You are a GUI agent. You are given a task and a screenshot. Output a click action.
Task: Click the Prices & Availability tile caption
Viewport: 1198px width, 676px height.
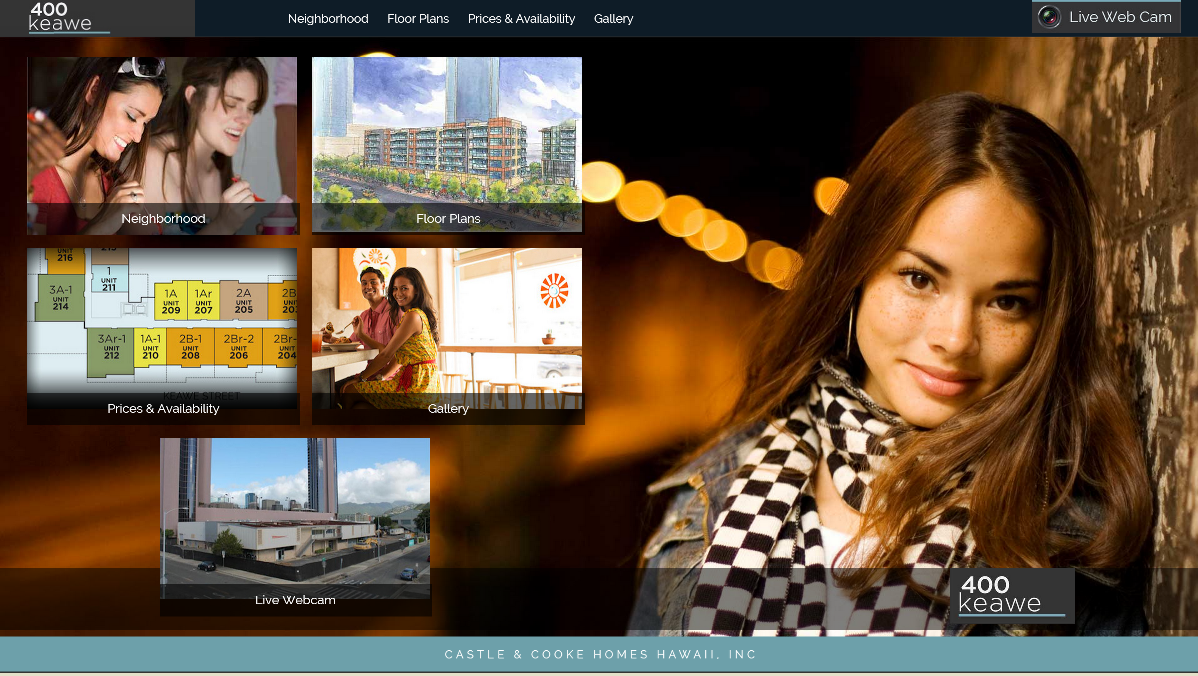pos(164,409)
